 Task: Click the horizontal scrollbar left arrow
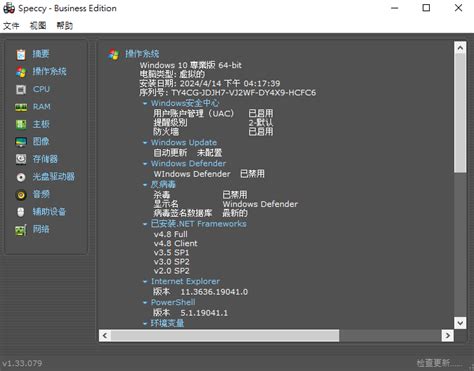coord(105,336)
